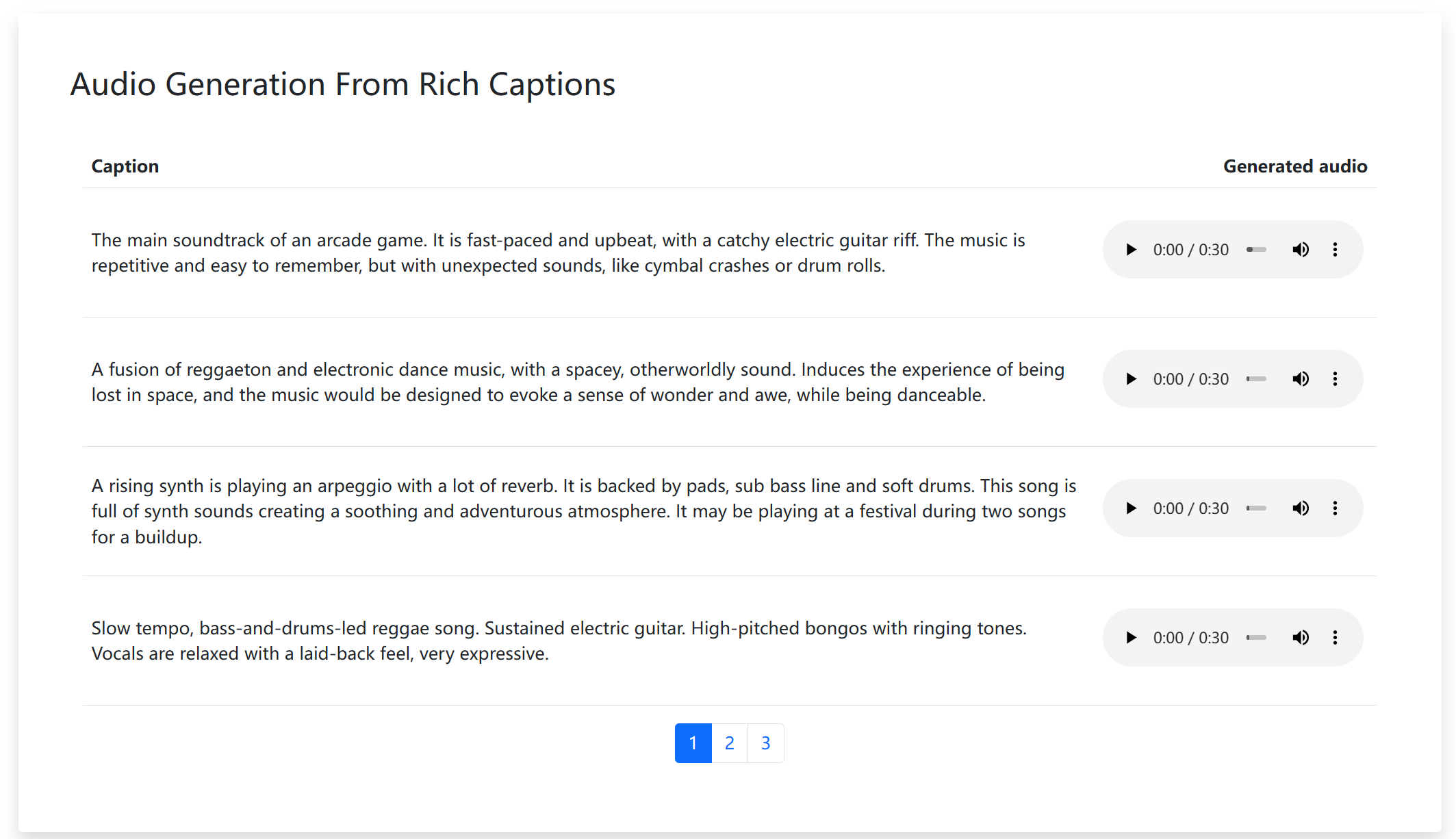Open the reggaeton track's three-dot options menu
Image resolution: width=1456 pixels, height=839 pixels.
[x=1336, y=378]
